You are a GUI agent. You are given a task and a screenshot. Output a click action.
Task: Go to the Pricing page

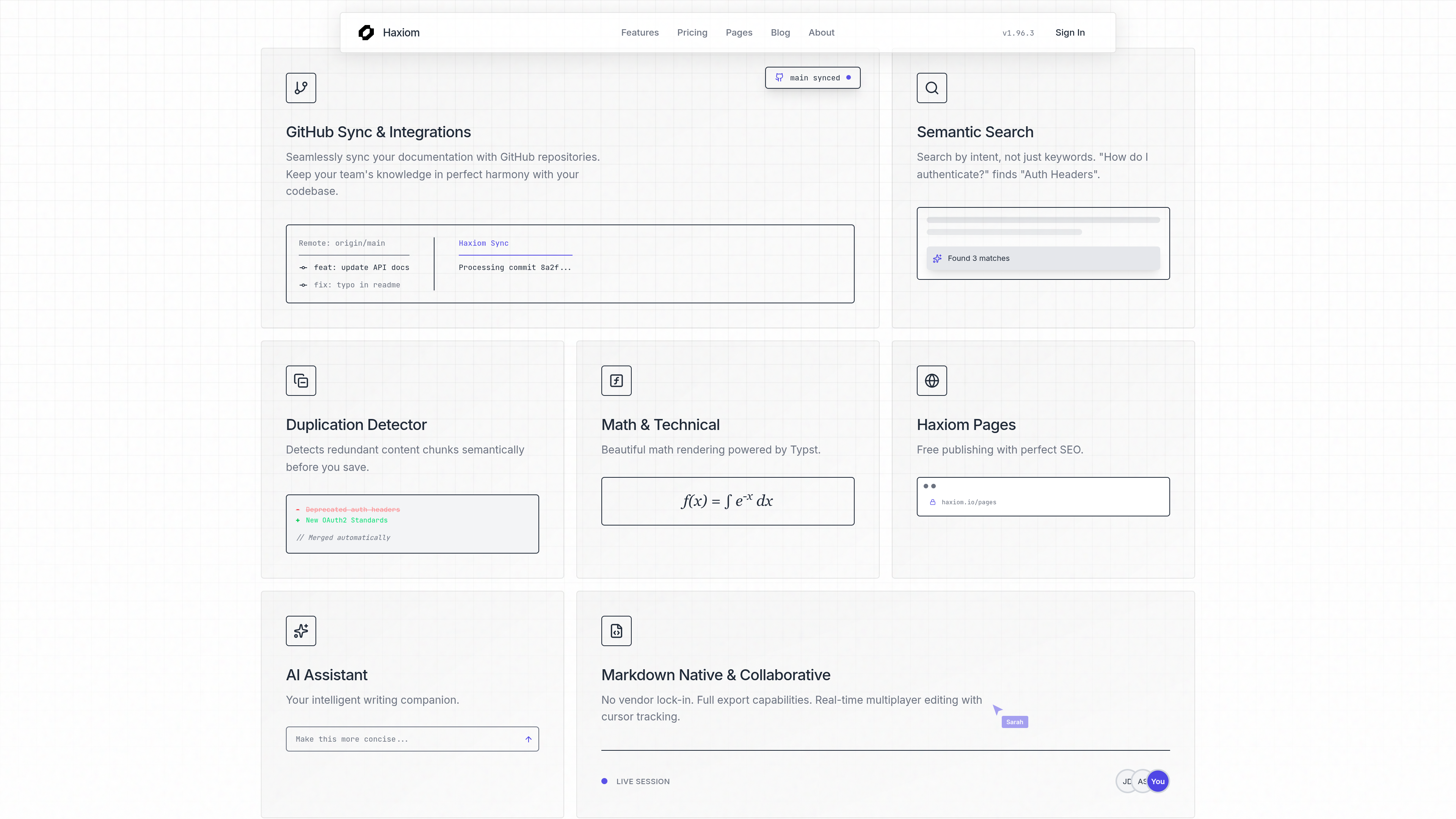tap(692, 33)
